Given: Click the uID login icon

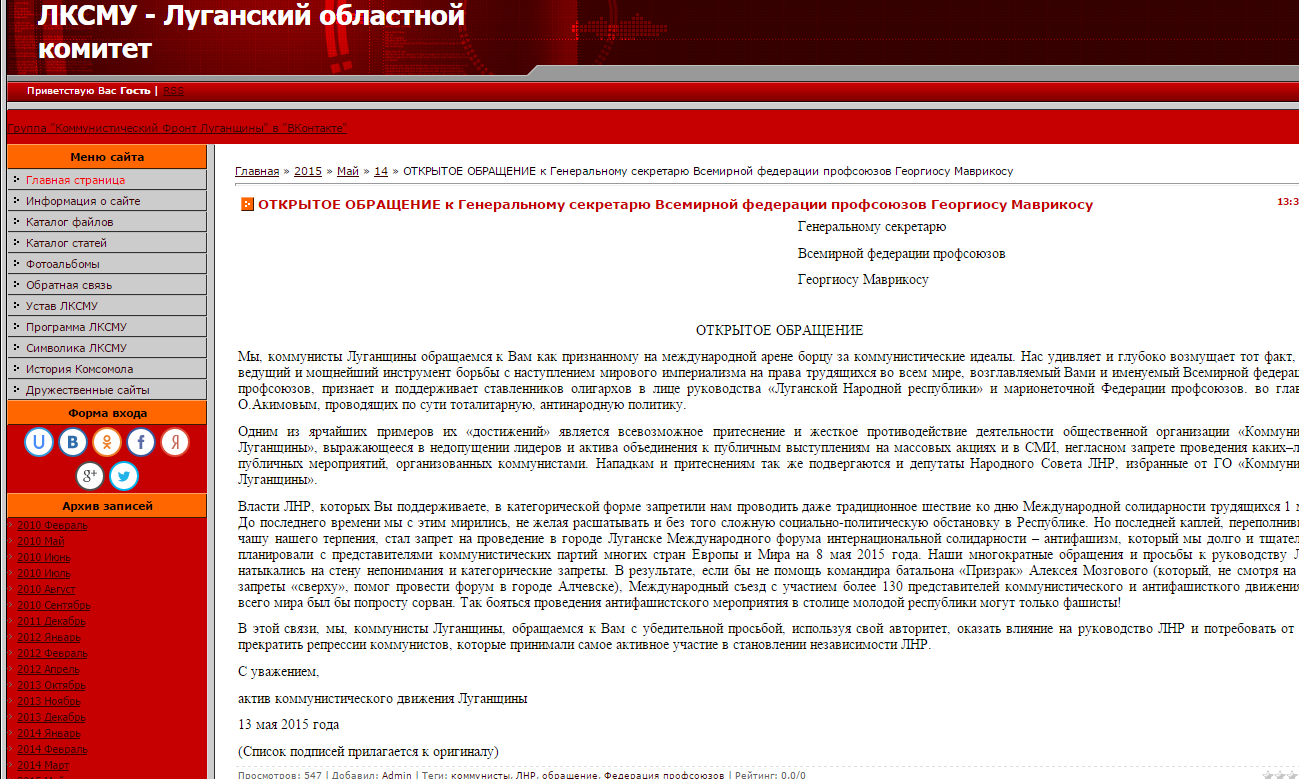Looking at the screenshot, I should (39, 442).
